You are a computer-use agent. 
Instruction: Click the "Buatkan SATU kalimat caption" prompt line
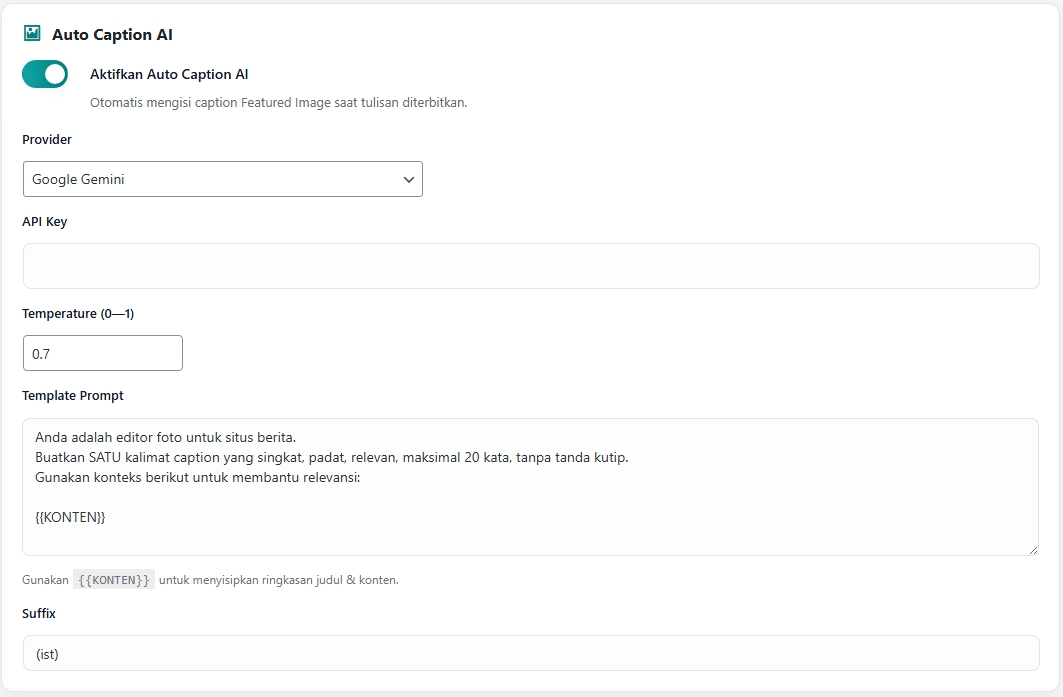[x=331, y=457]
